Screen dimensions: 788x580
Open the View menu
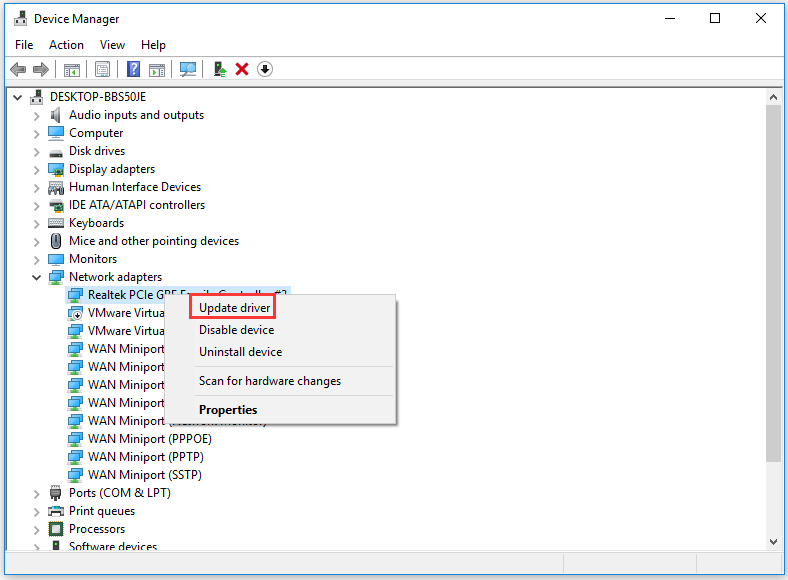pos(112,45)
